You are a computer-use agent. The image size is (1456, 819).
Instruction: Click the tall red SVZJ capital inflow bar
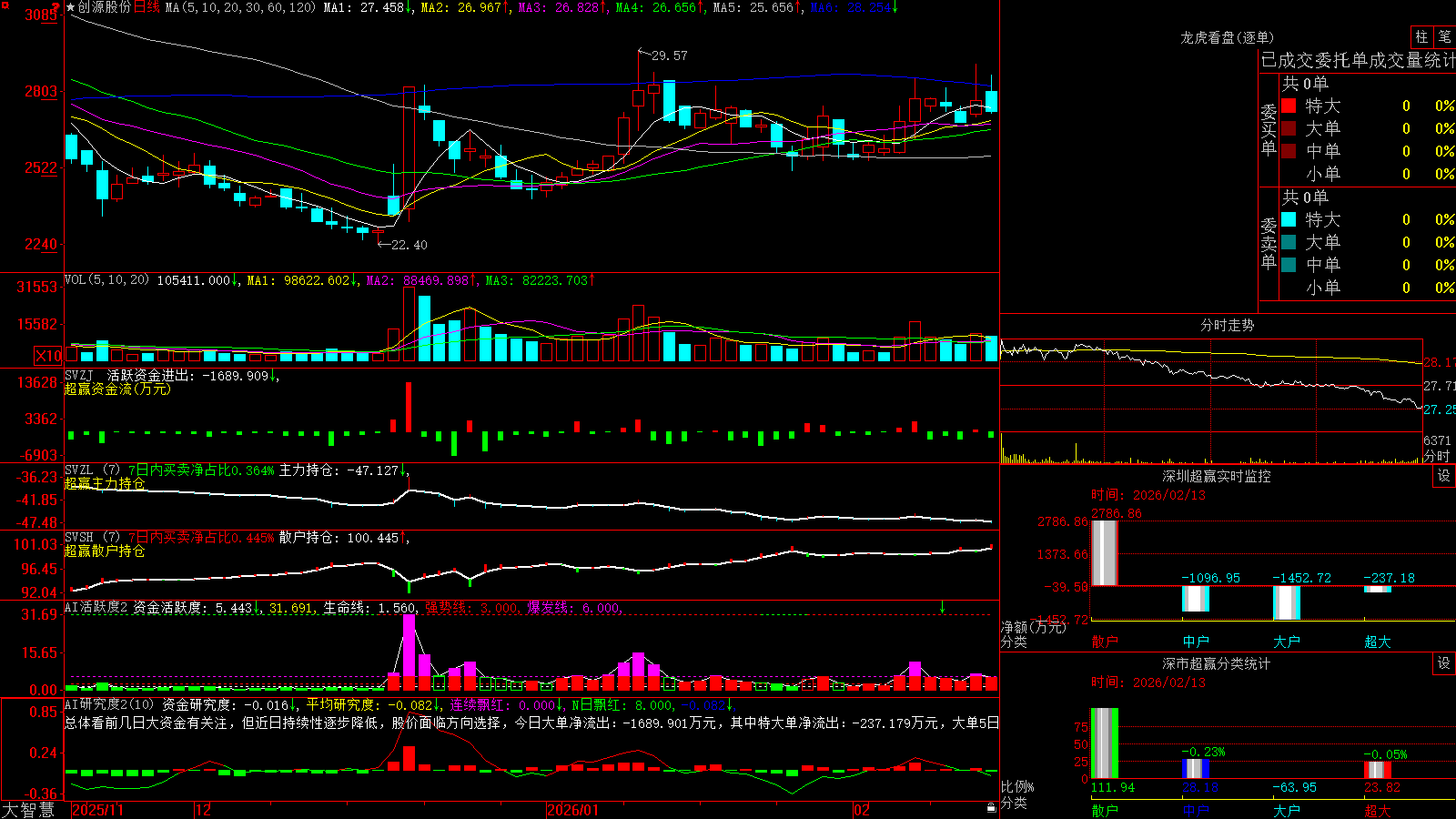pyautogui.click(x=409, y=407)
